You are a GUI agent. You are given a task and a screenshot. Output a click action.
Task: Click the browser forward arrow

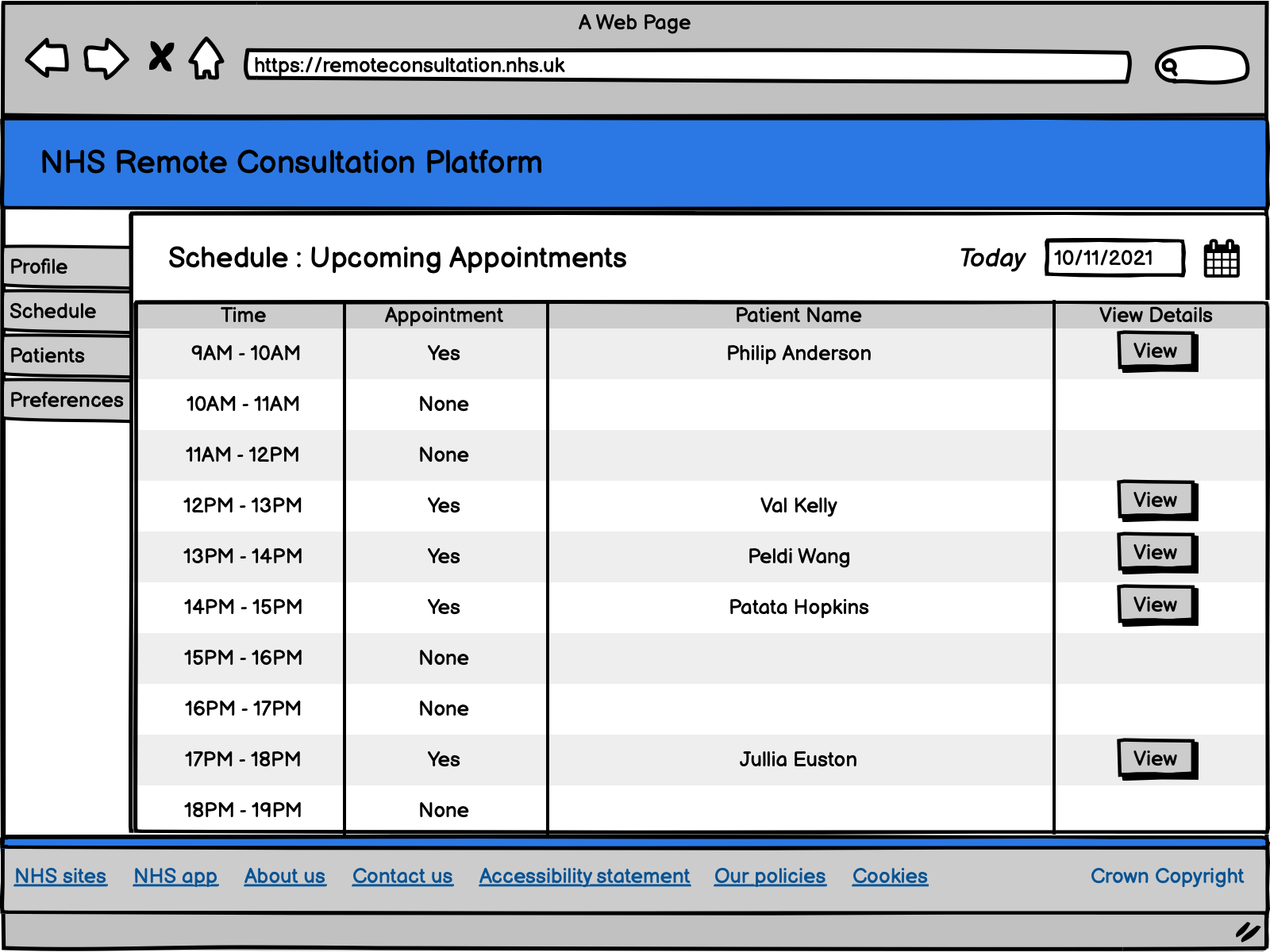pyautogui.click(x=106, y=58)
